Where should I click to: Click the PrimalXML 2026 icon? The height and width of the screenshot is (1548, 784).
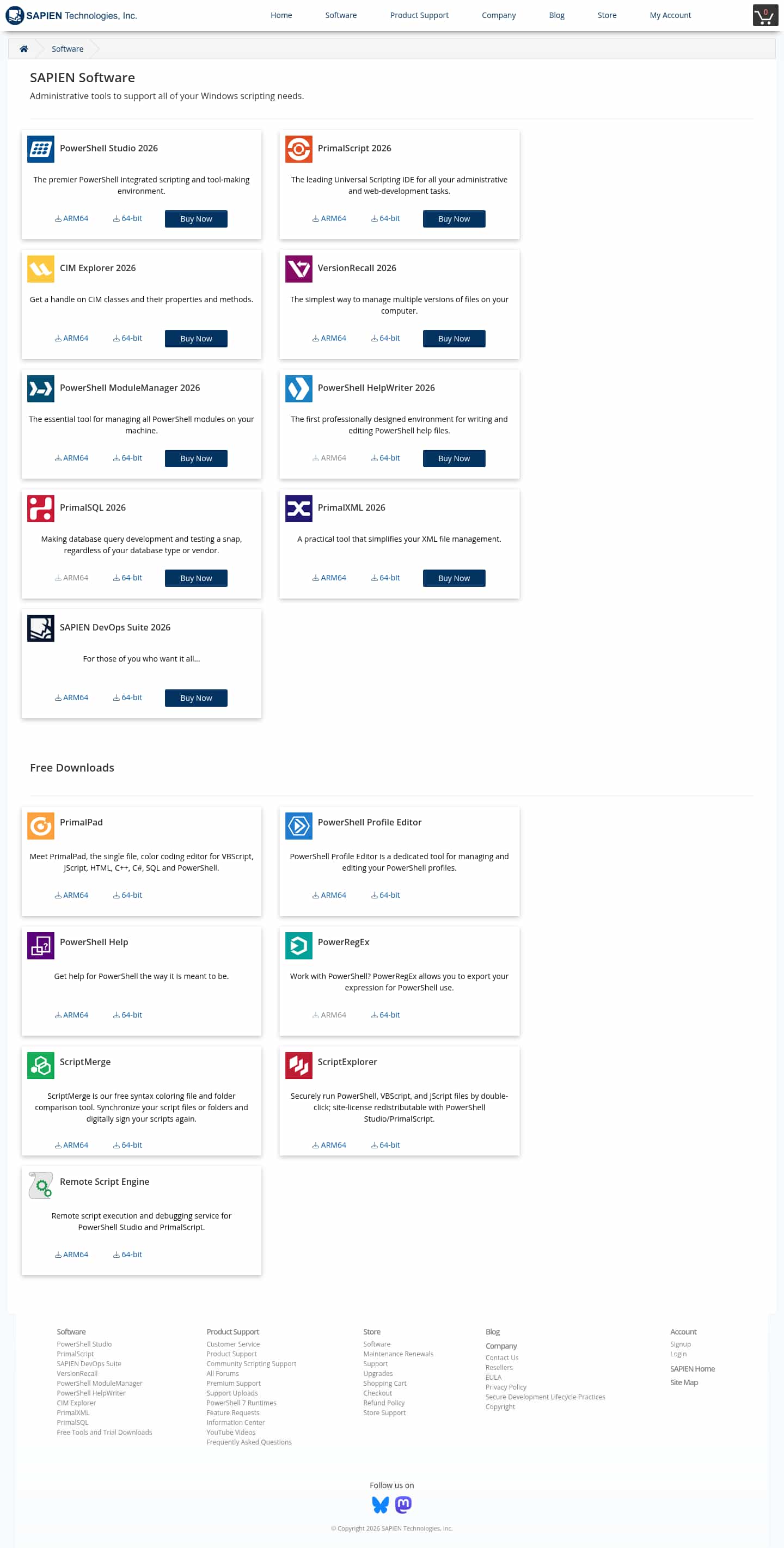tap(298, 508)
